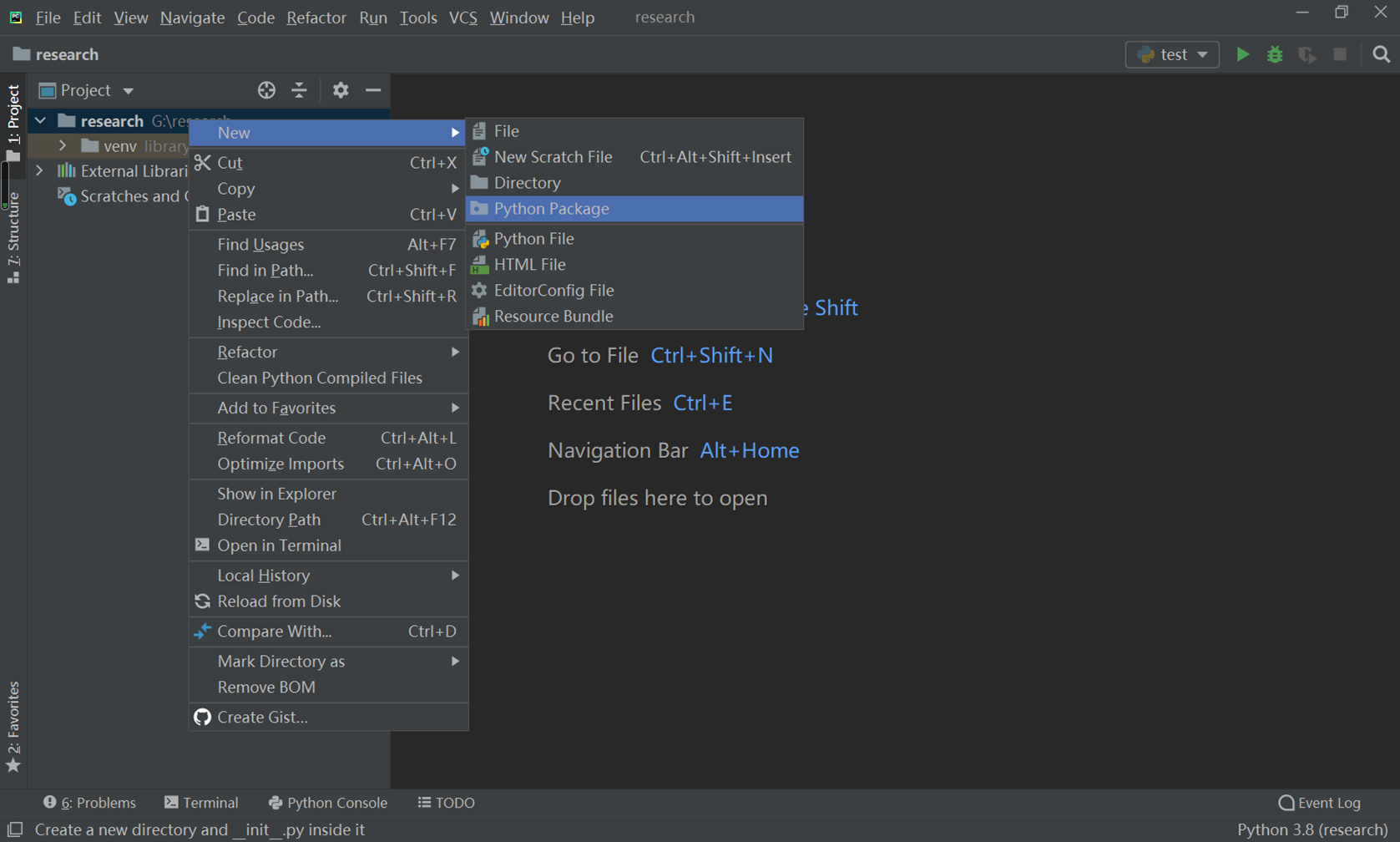Click New Scratch File icon
Viewport: 1400px width, 842px height.
480,156
